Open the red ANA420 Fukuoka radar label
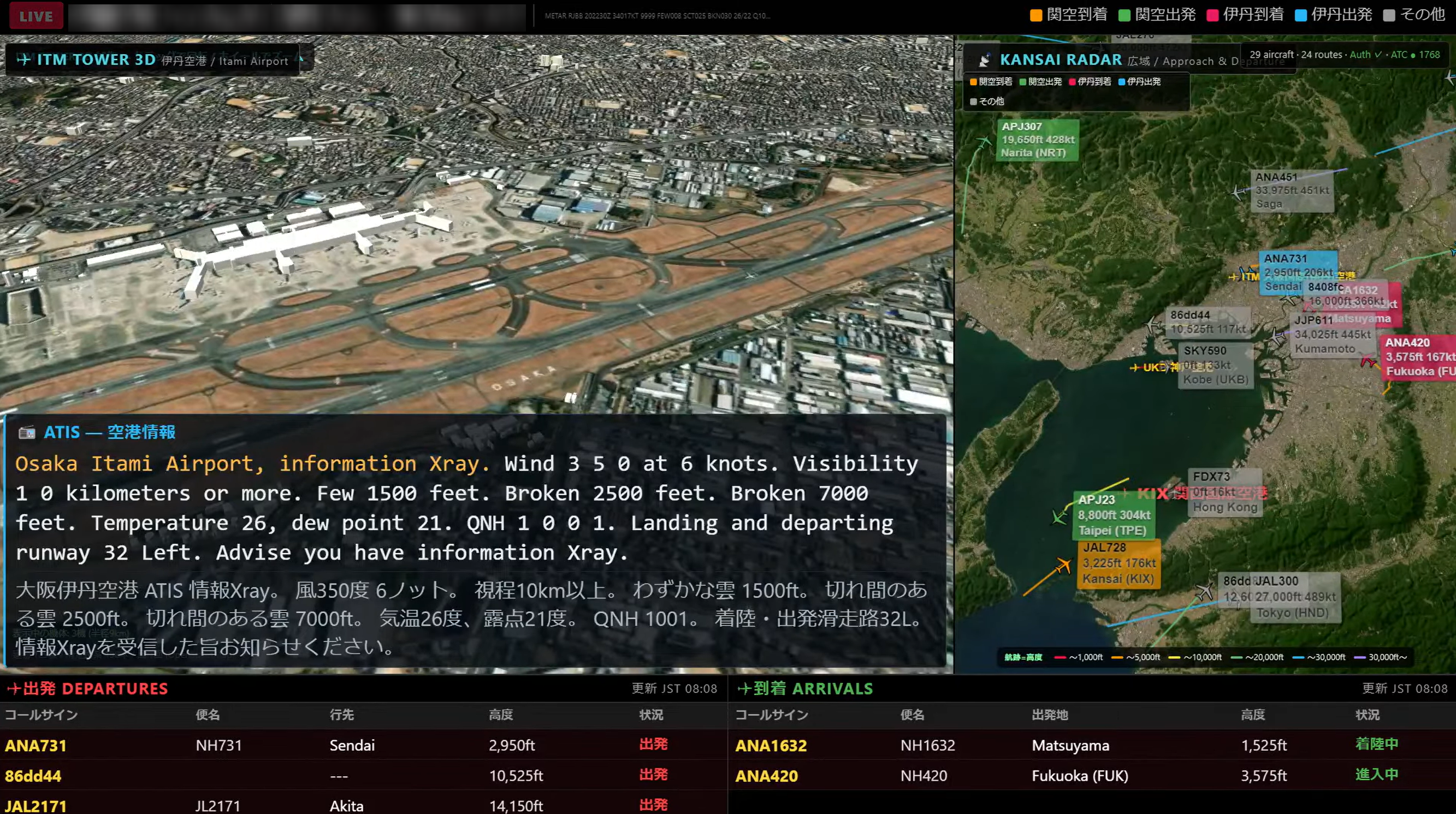The width and height of the screenshot is (1456, 814). [x=1418, y=357]
